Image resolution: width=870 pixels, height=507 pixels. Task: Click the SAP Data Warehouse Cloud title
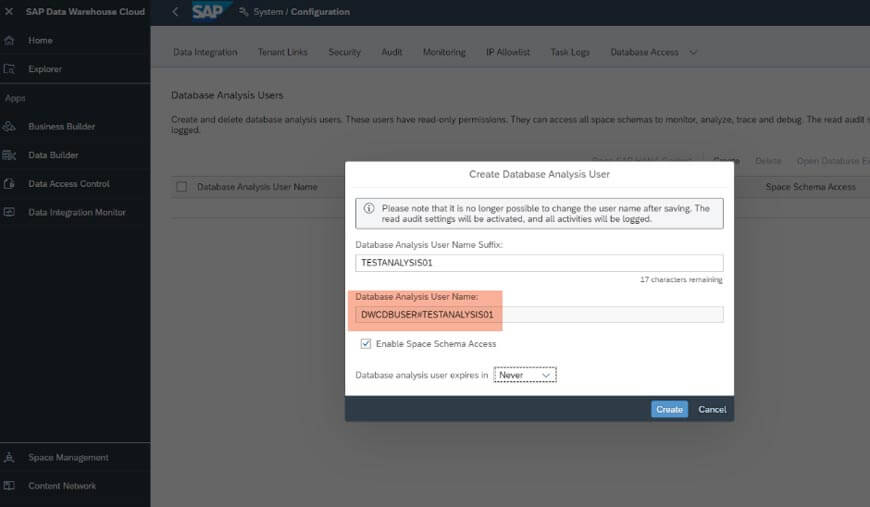85,12
